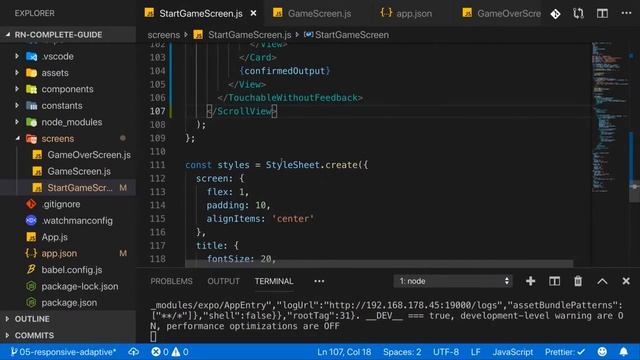Image resolution: width=640 pixels, height=360 pixels.
Task: Click Ln 107, Col 18 position
Action: pos(344,351)
